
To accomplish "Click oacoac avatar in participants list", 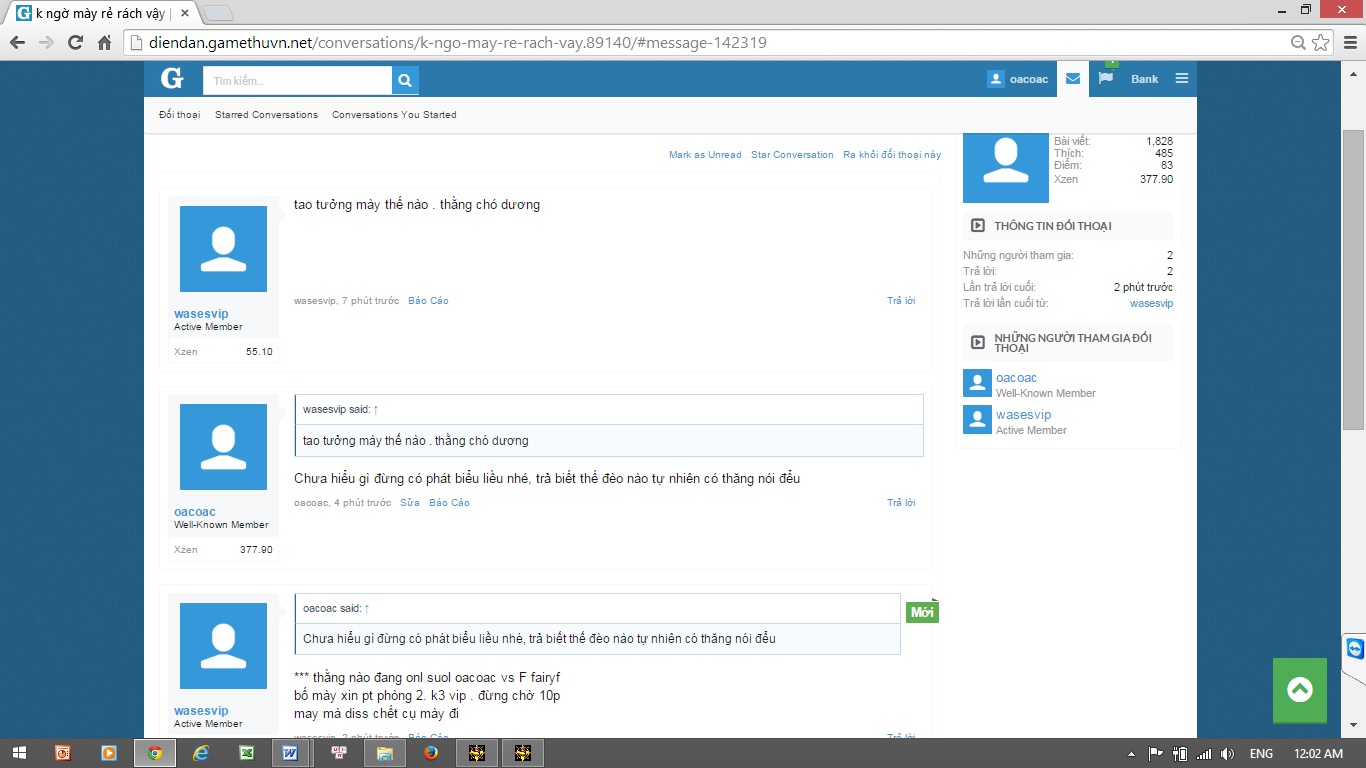I will point(977,383).
